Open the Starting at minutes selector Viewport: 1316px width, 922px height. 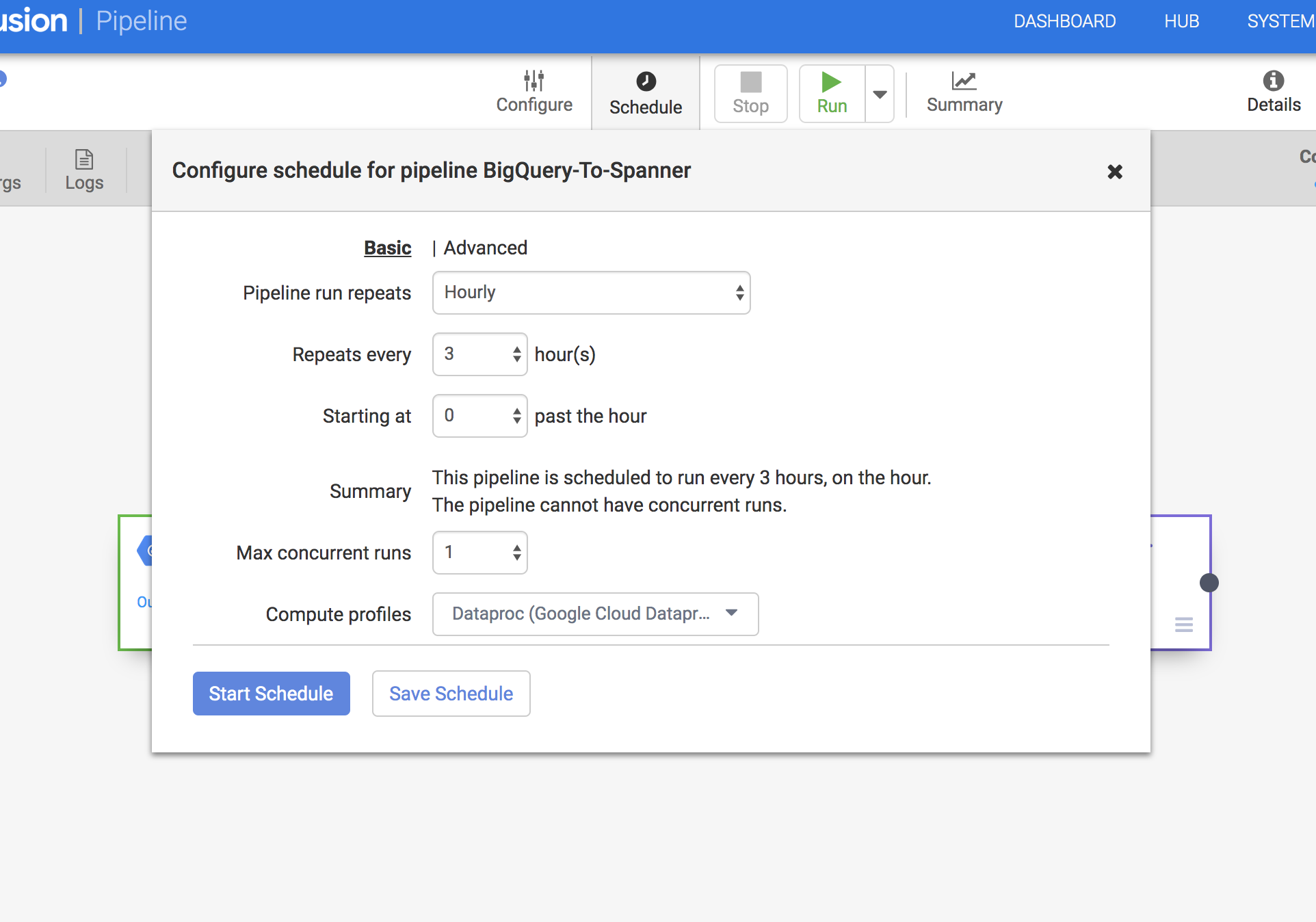(479, 416)
